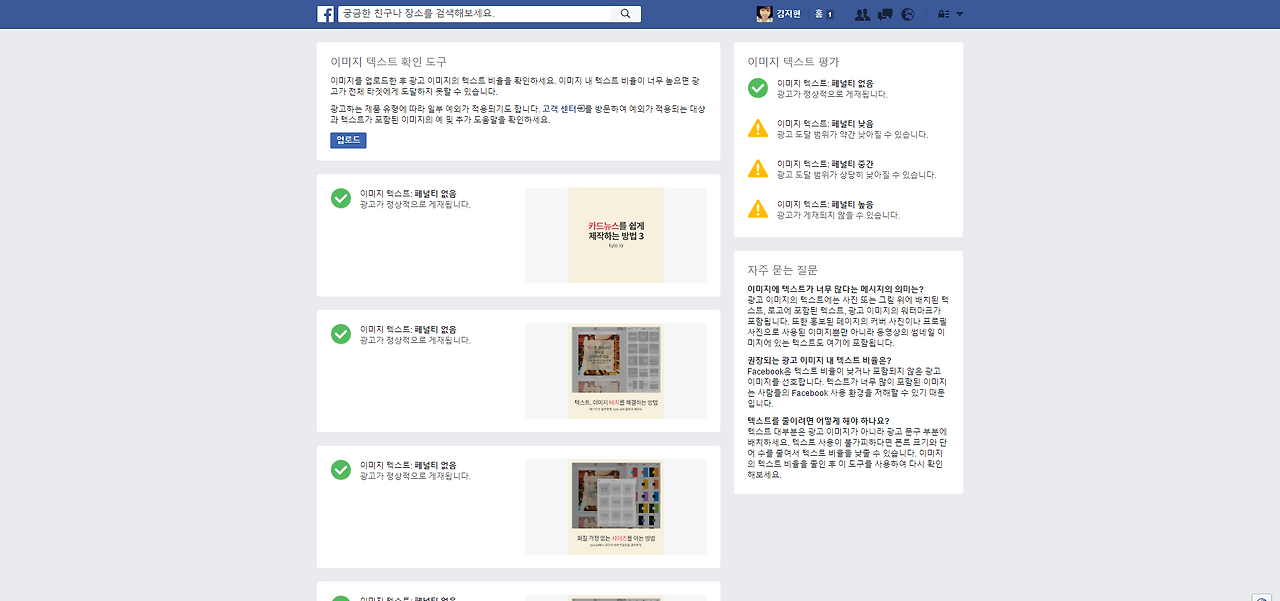The height and width of the screenshot is (601, 1280).
Task: Click the 카드뉴스 card news thumbnail image
Action: tap(616, 235)
